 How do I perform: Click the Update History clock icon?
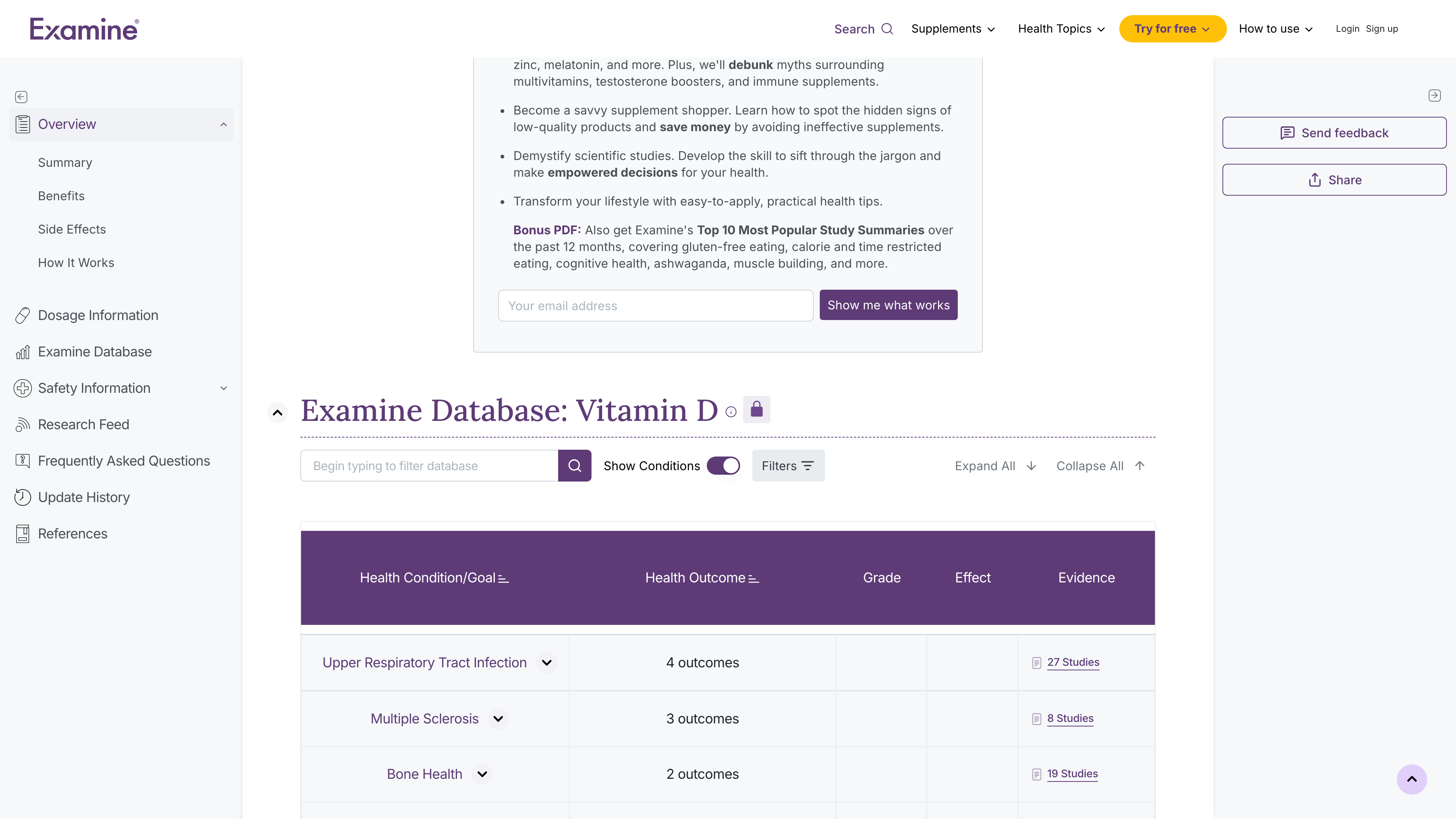(23, 497)
